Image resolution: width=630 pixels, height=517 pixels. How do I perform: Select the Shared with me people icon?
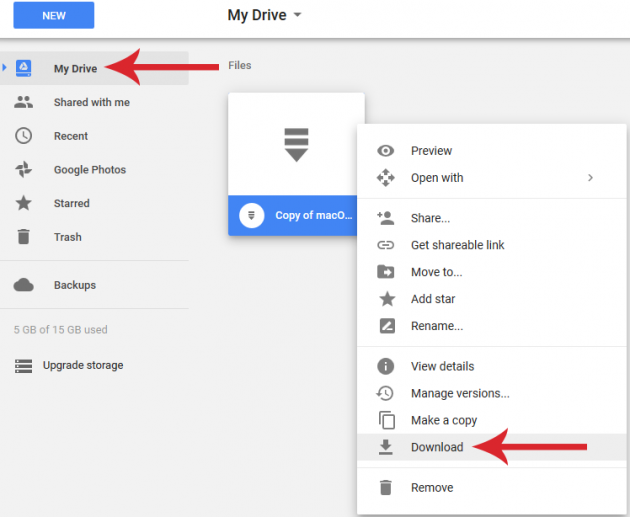coord(24,102)
